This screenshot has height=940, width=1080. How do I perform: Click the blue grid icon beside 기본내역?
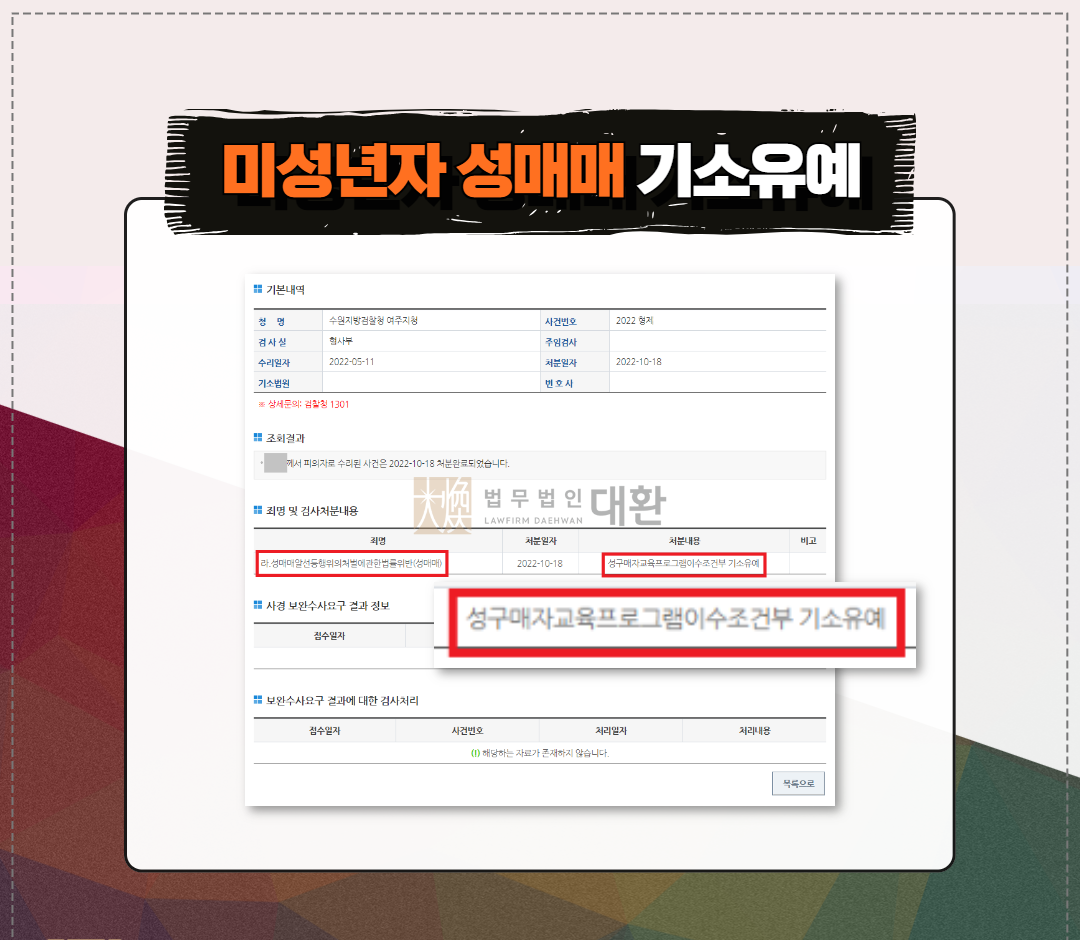258,287
